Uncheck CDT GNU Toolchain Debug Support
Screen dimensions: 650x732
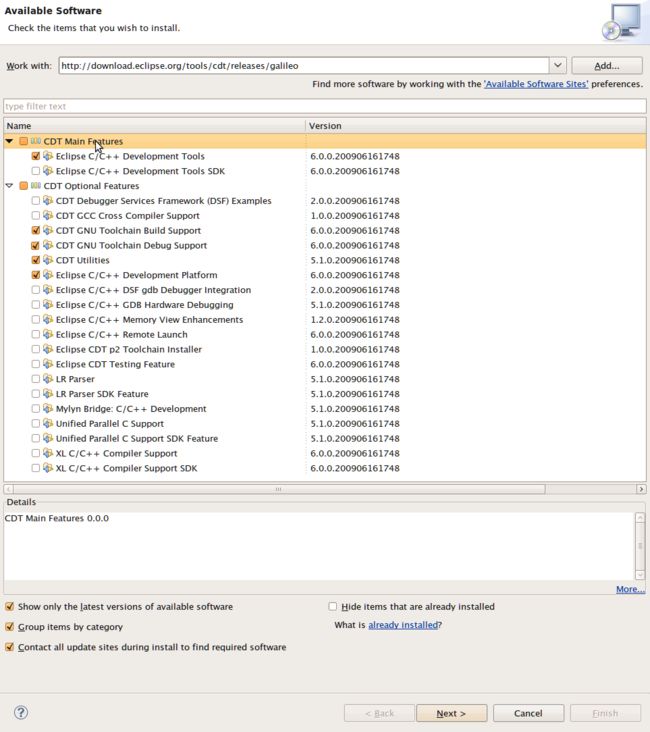pos(35,246)
